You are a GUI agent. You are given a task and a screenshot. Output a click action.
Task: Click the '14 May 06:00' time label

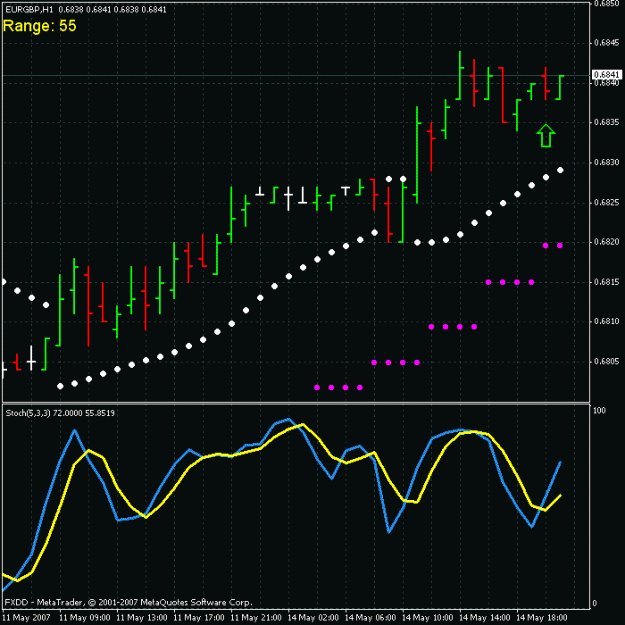(x=370, y=618)
